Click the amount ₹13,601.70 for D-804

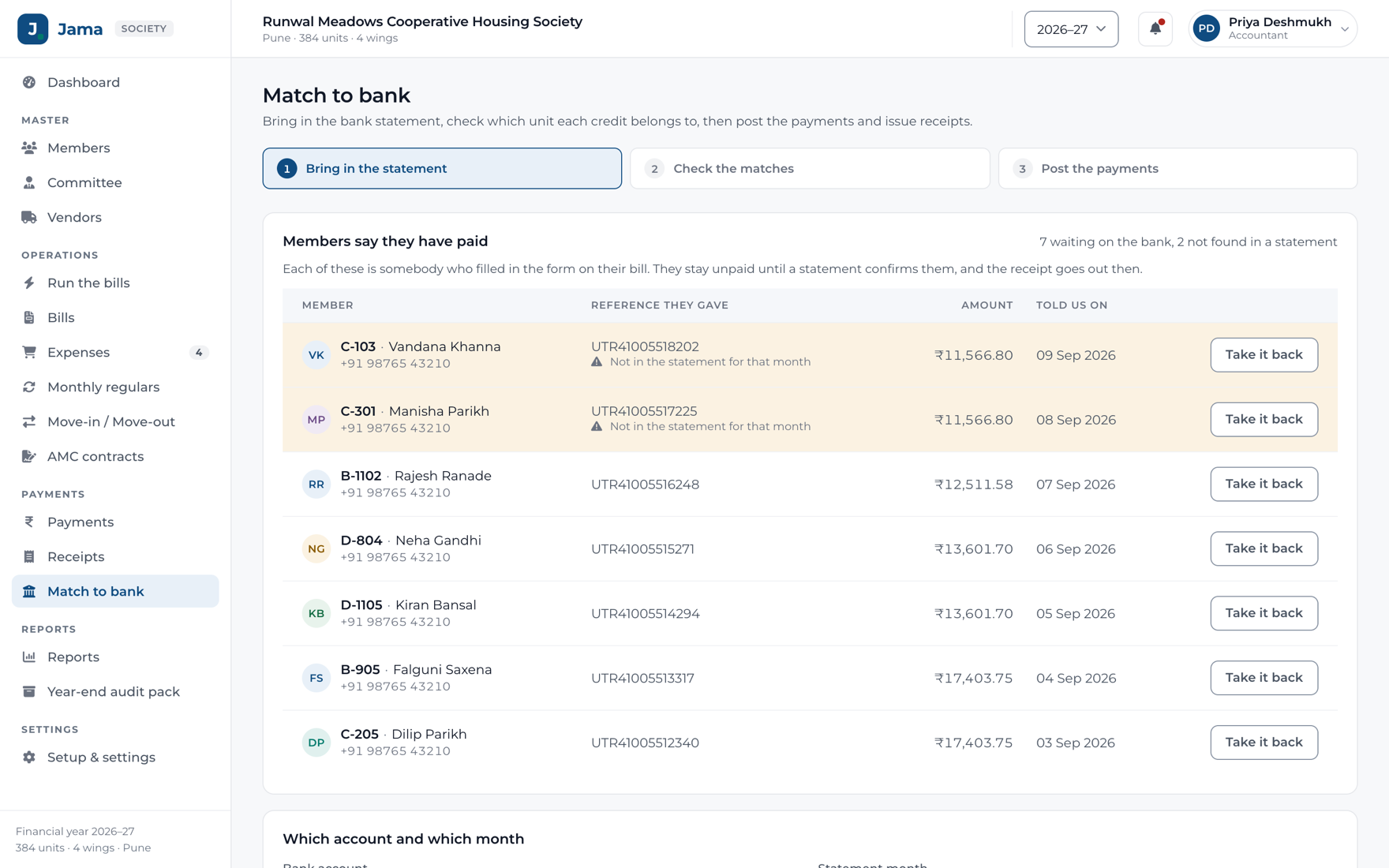(x=973, y=549)
